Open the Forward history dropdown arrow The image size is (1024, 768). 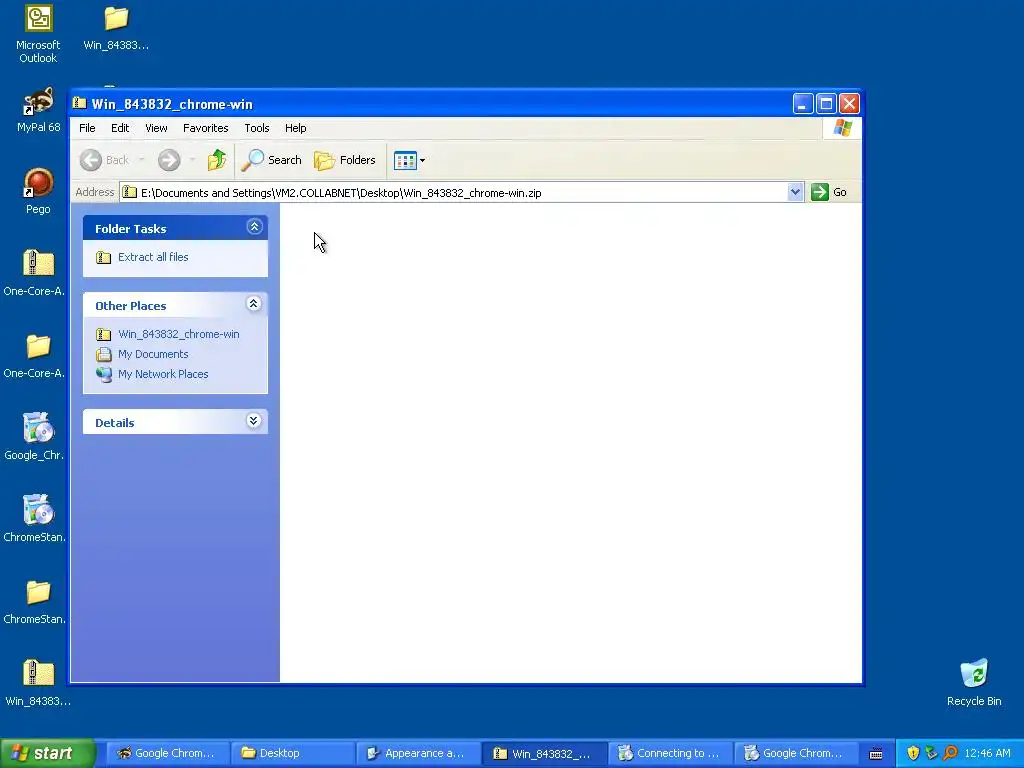pos(192,160)
